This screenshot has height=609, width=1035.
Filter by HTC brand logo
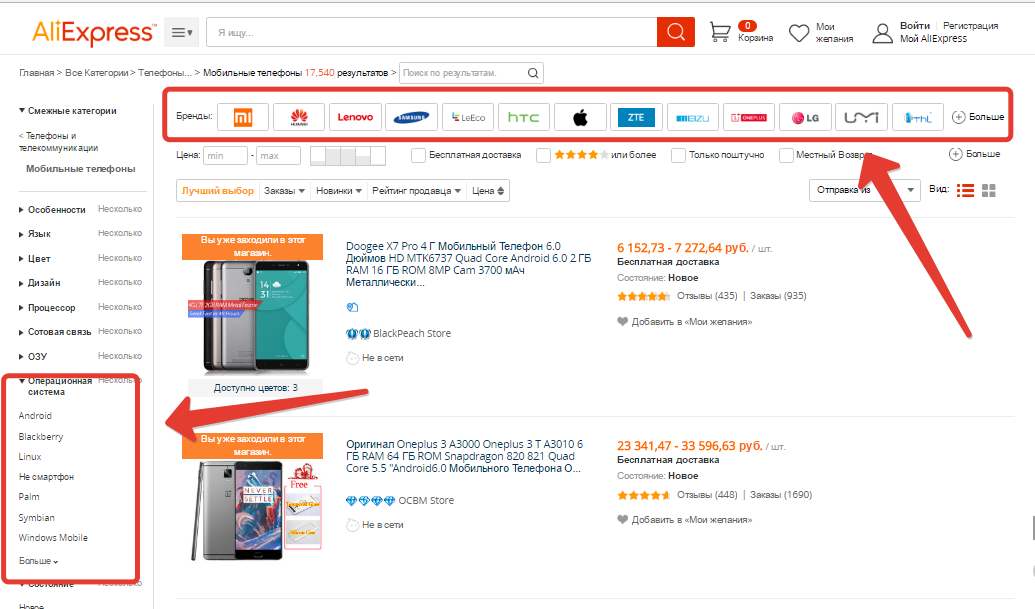(524, 117)
